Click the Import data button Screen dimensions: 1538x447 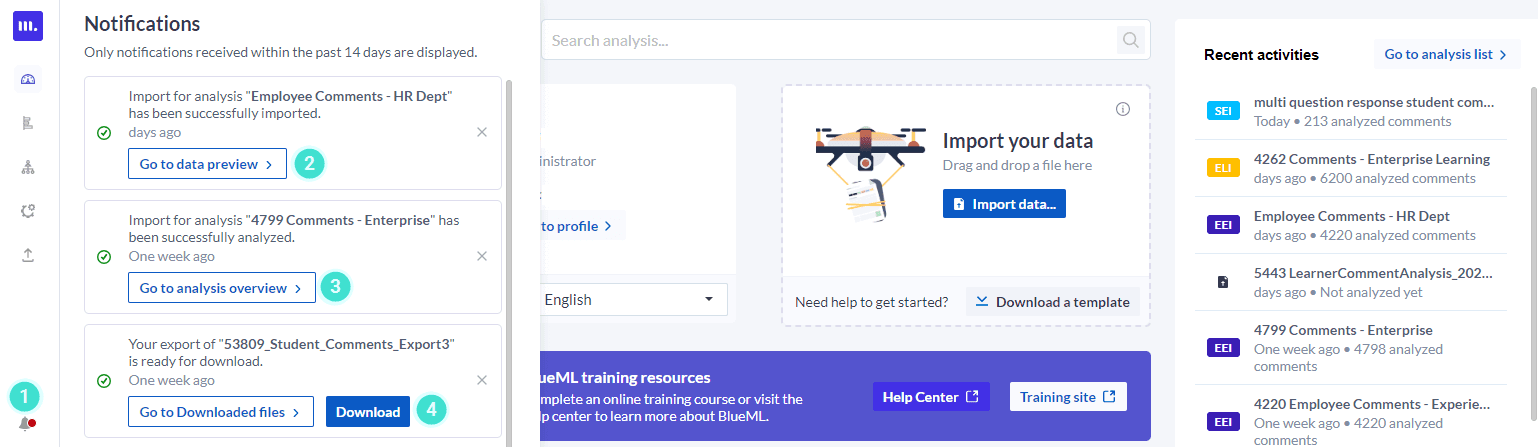pyautogui.click(x=1004, y=204)
